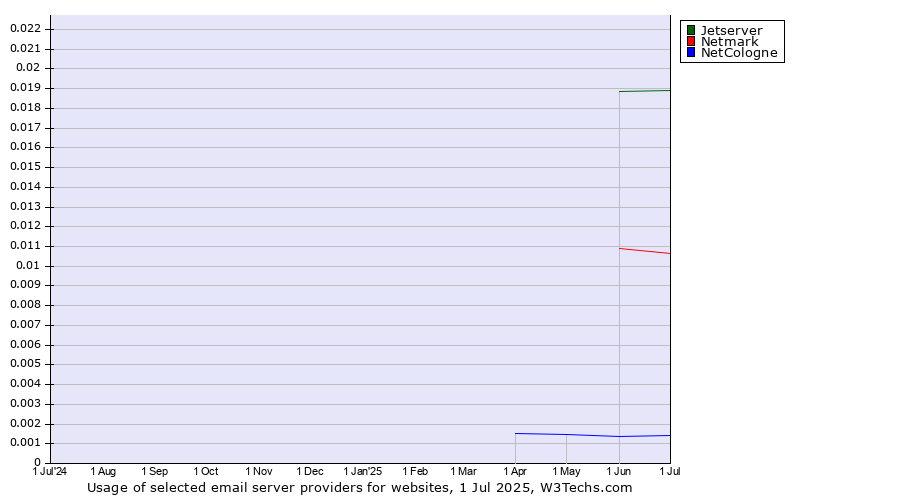This screenshot has height=500, width=900.
Task: Click the 0.021 y-axis value
Action: tap(25, 48)
